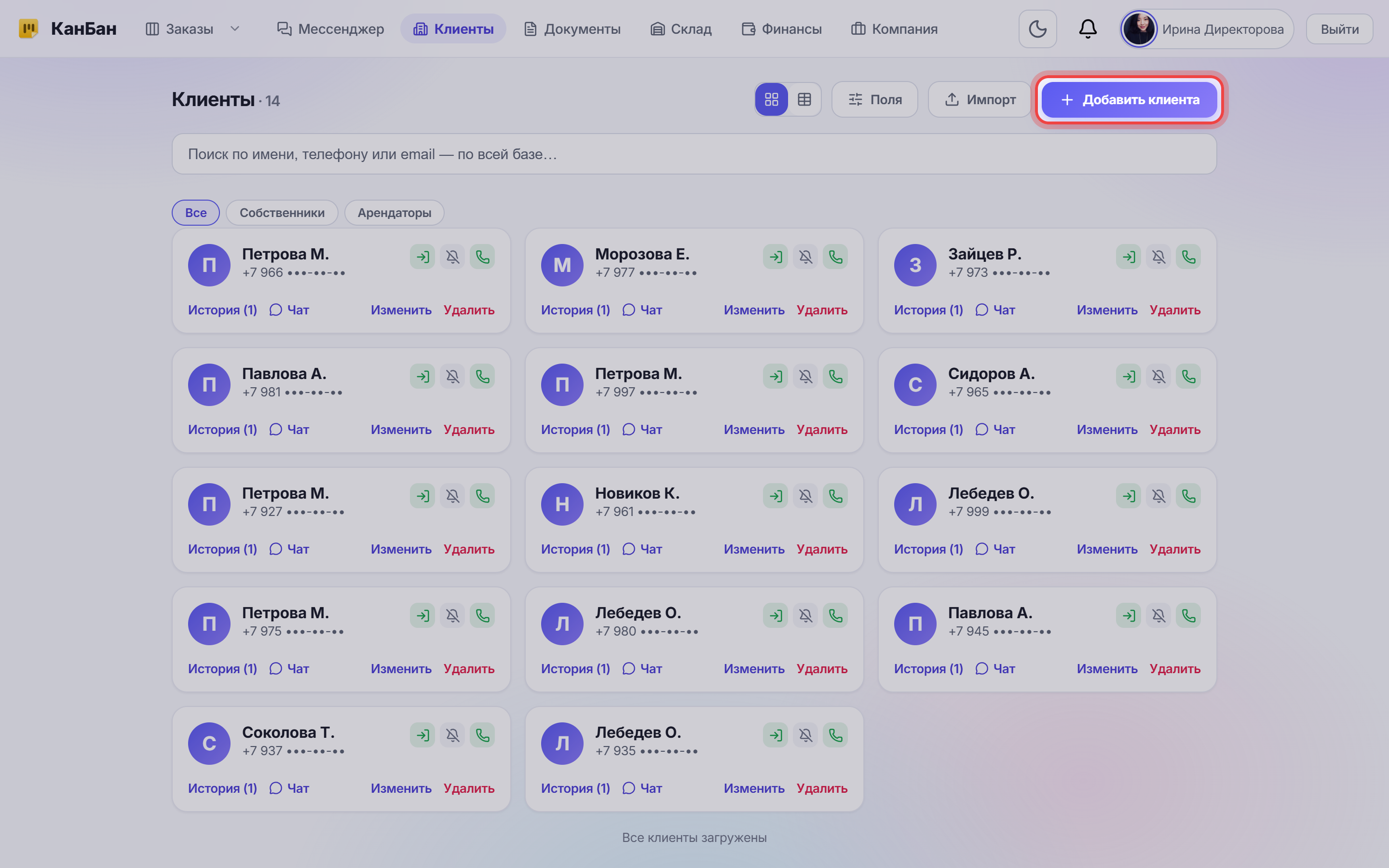Delete client Лебедев О. +7 999
This screenshot has width=1389, height=868.
[x=1174, y=549]
